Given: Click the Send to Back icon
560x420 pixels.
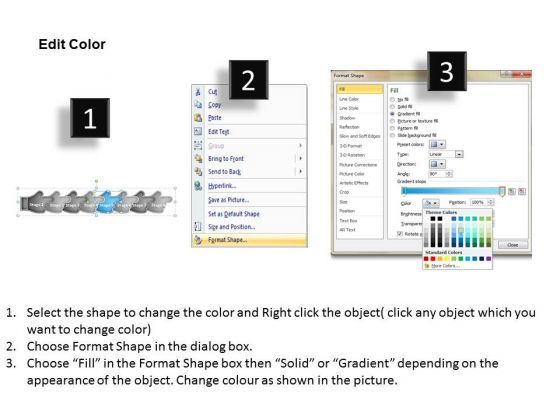Looking at the screenshot, I should pos(198,172).
